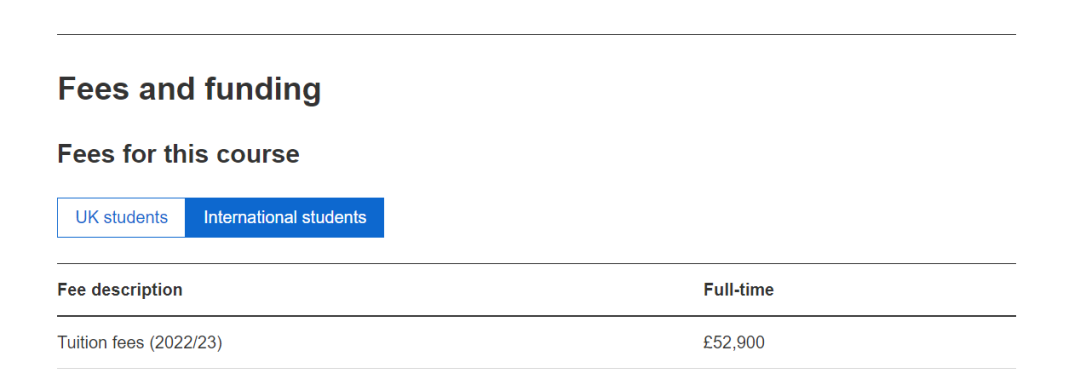
Task: Click the "Fees and funding" heading
Action: 189,90
